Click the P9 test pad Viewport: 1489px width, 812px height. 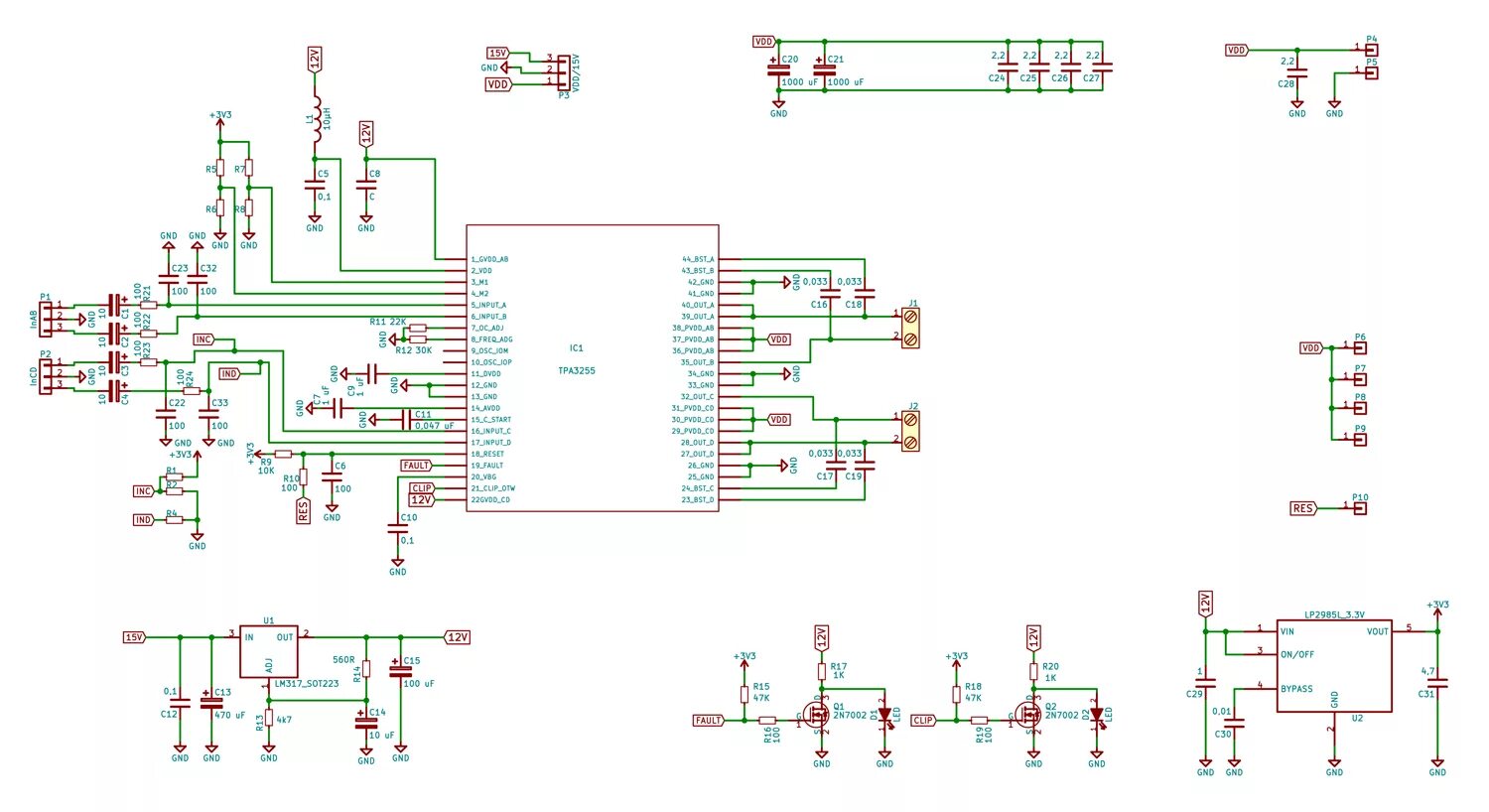1361,438
